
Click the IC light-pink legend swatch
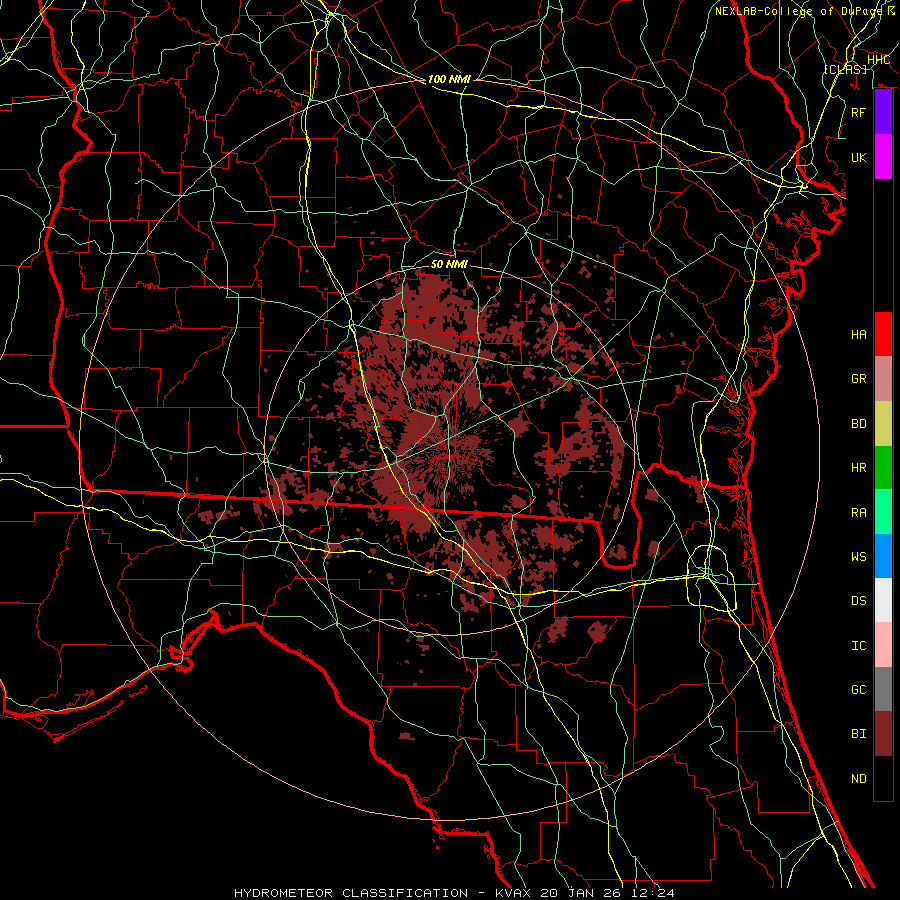(x=883, y=645)
